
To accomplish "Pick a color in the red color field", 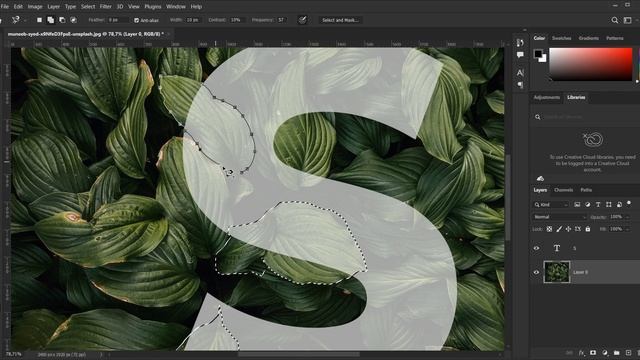I will pos(591,64).
